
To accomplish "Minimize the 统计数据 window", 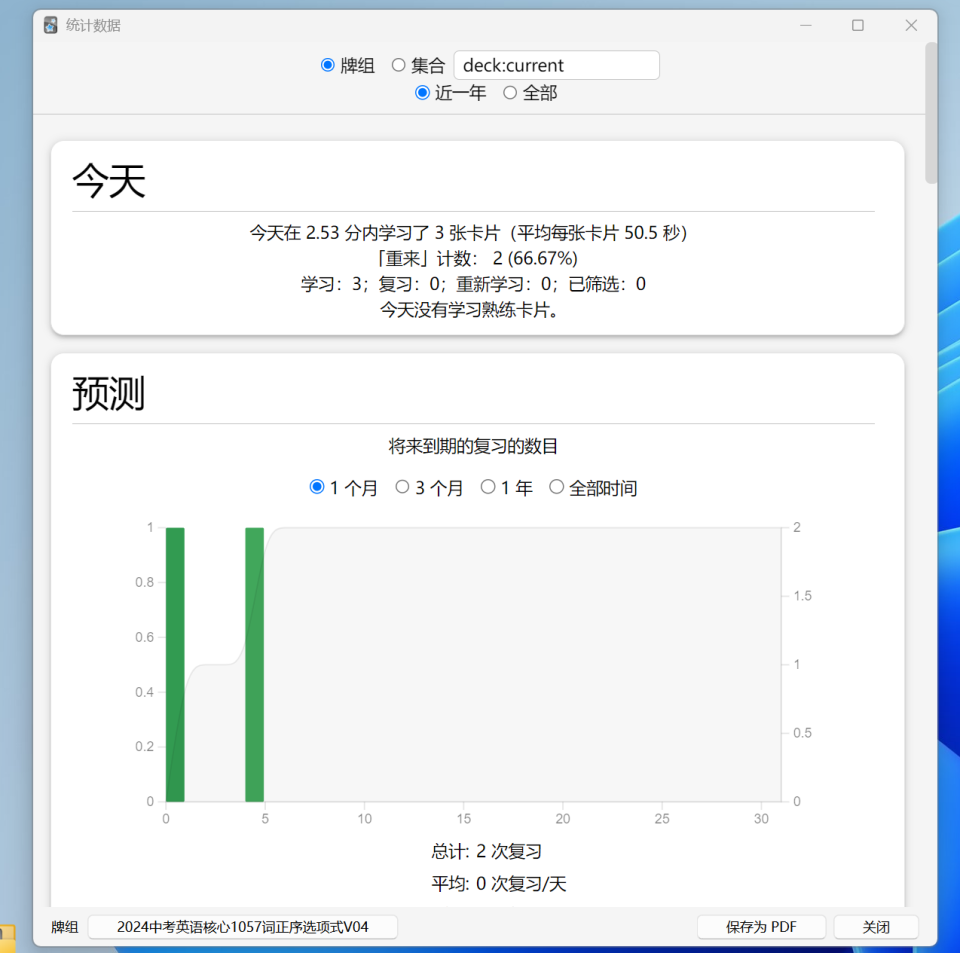I will (x=806, y=25).
